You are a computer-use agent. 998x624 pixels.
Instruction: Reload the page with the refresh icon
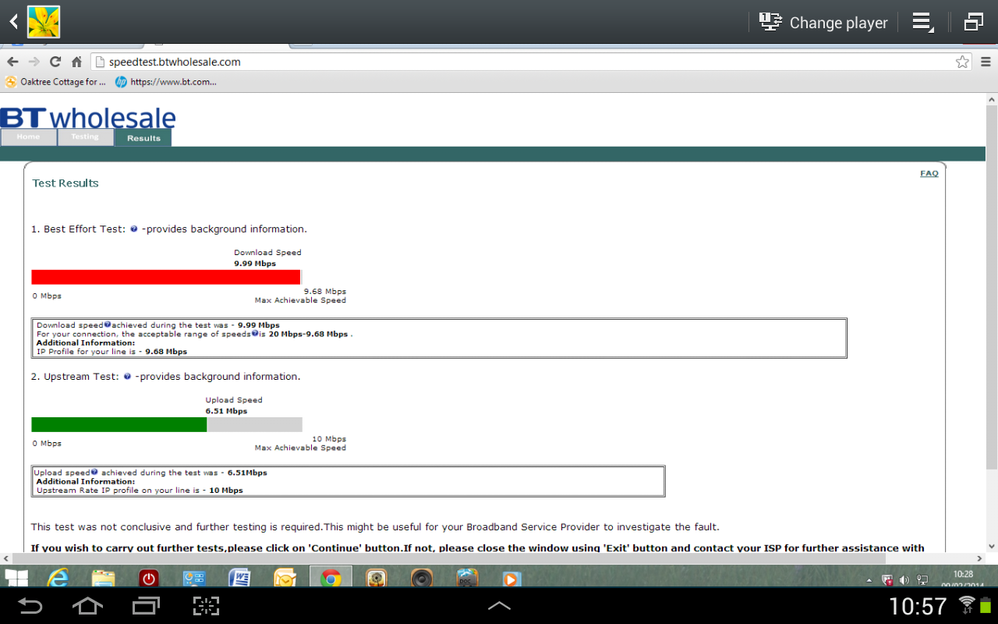[55, 62]
